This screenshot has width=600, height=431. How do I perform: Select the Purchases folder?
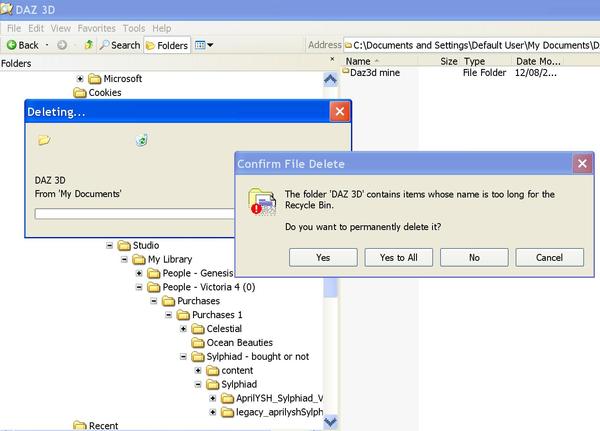(191, 301)
